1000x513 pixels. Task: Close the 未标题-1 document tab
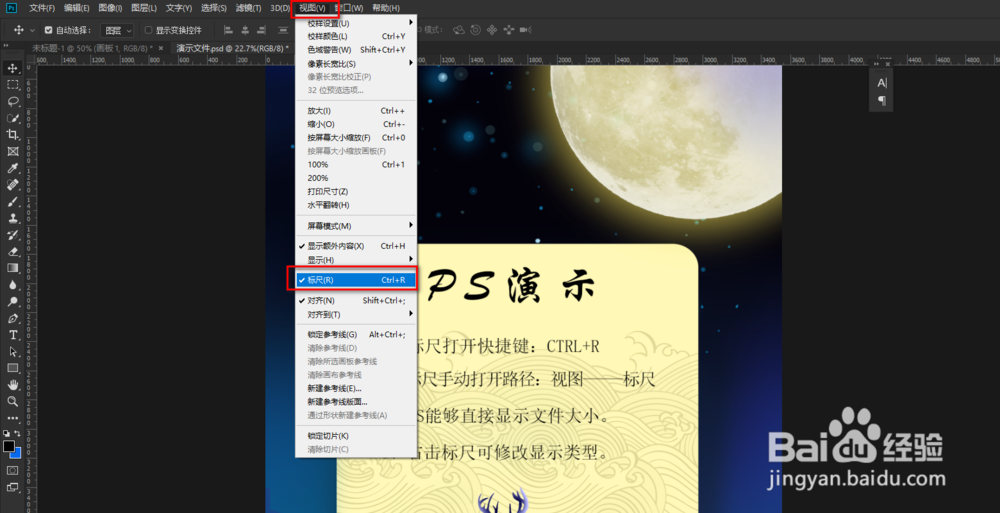click(161, 48)
